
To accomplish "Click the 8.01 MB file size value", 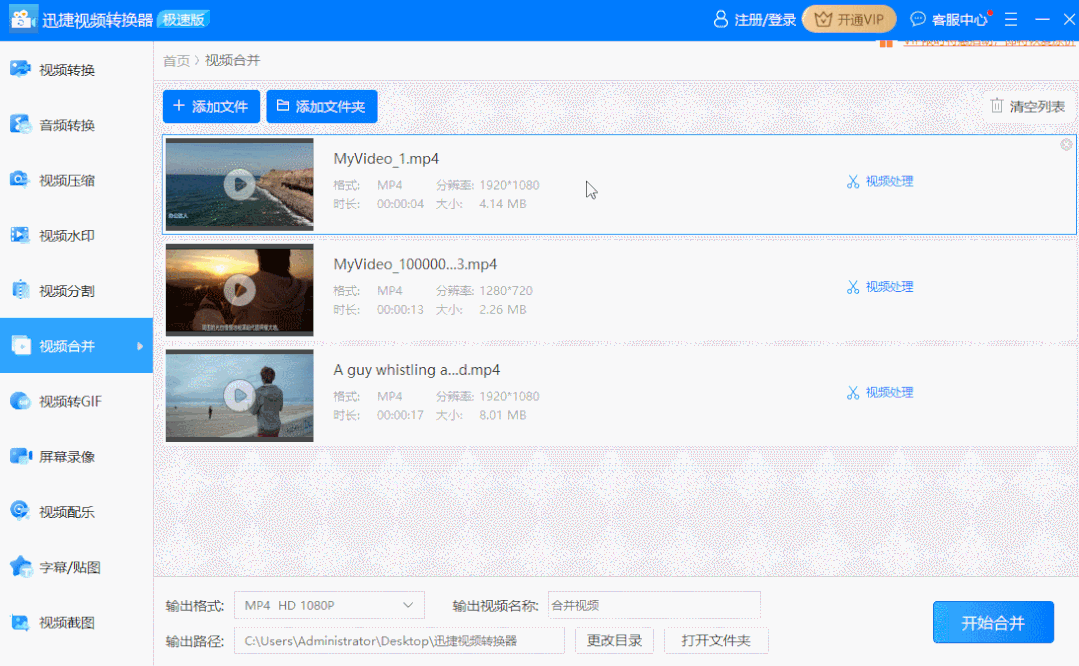I will 502,415.
